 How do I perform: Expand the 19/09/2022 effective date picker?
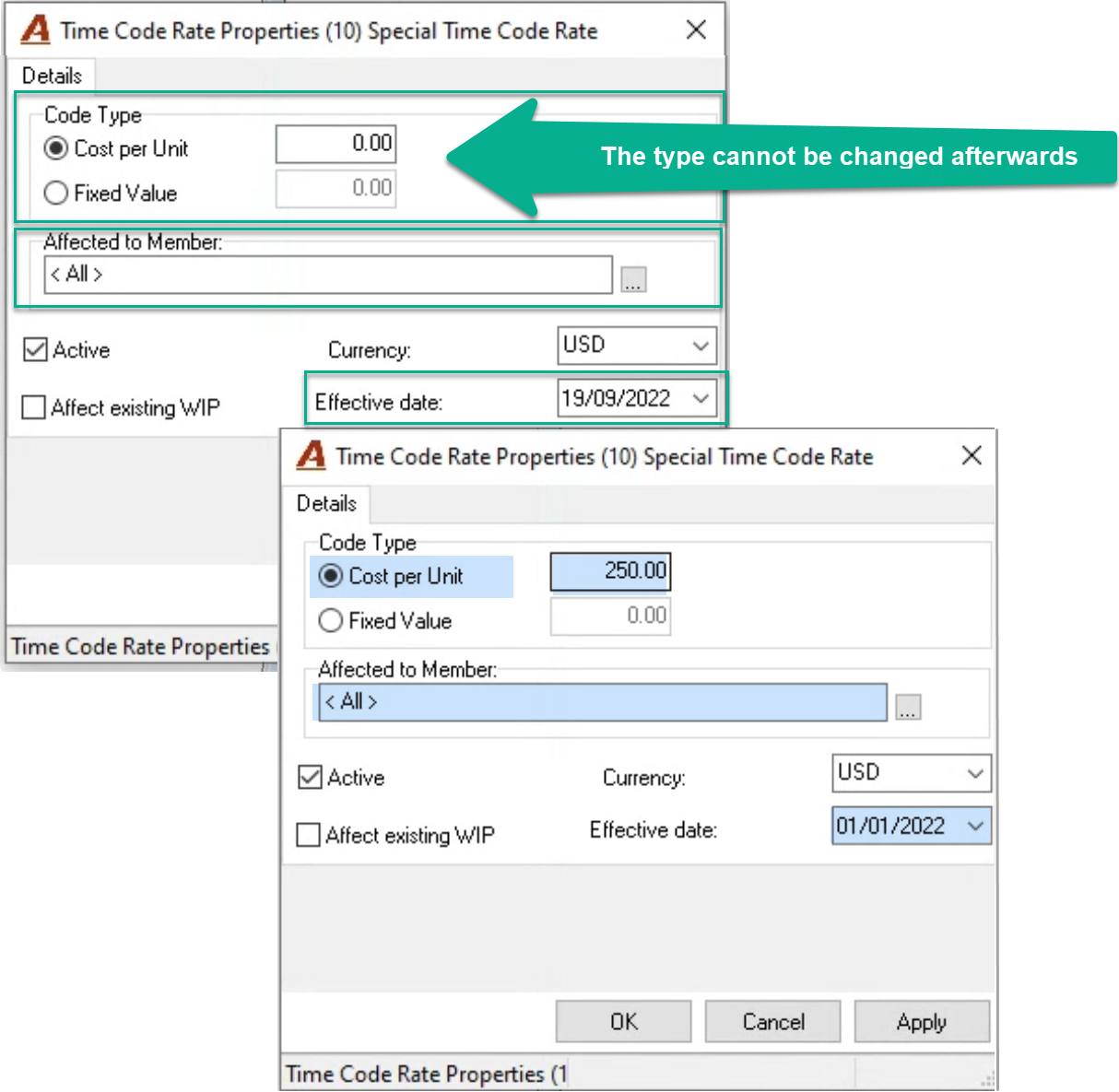coord(701,398)
